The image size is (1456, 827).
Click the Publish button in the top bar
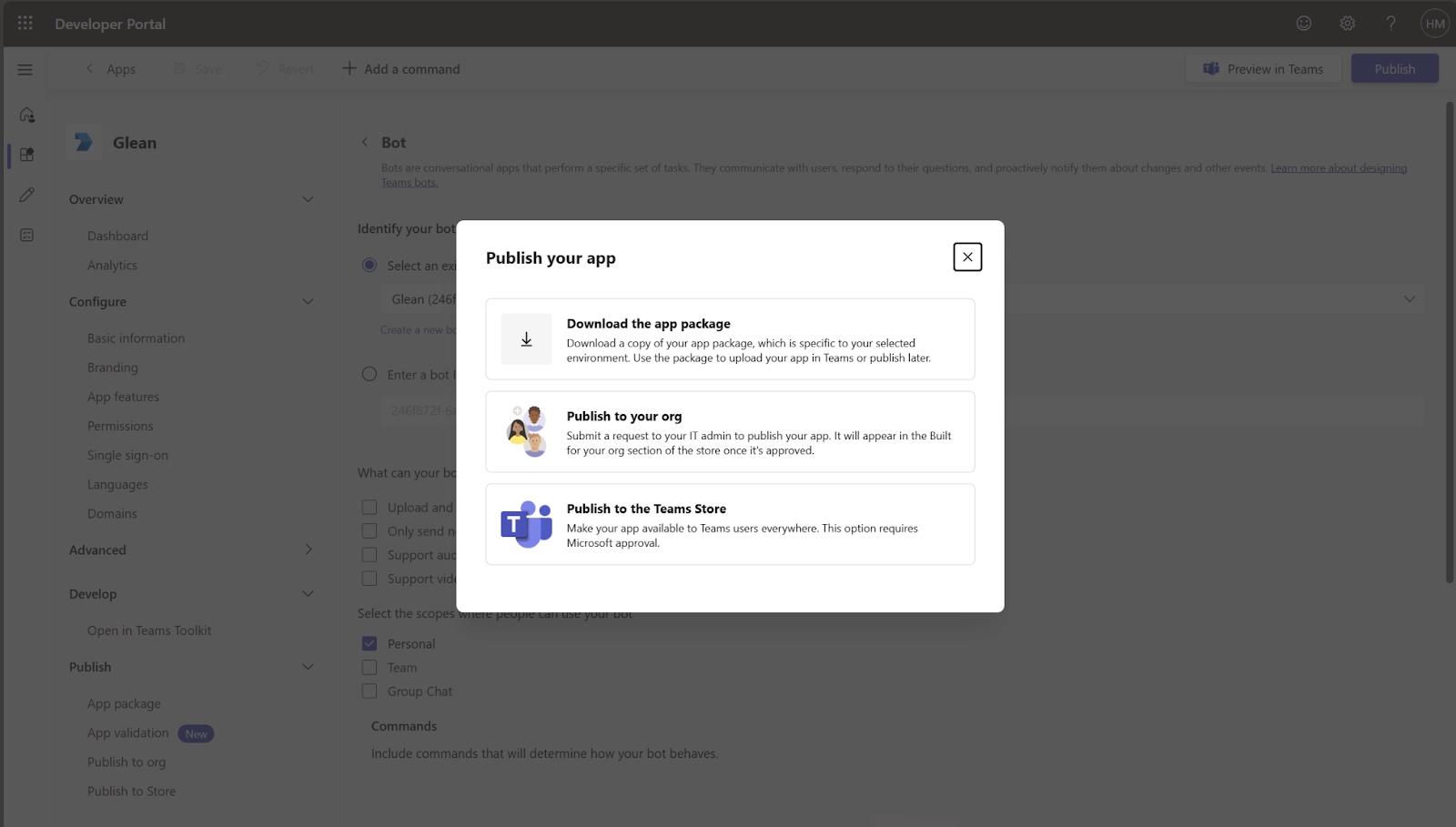tap(1395, 69)
